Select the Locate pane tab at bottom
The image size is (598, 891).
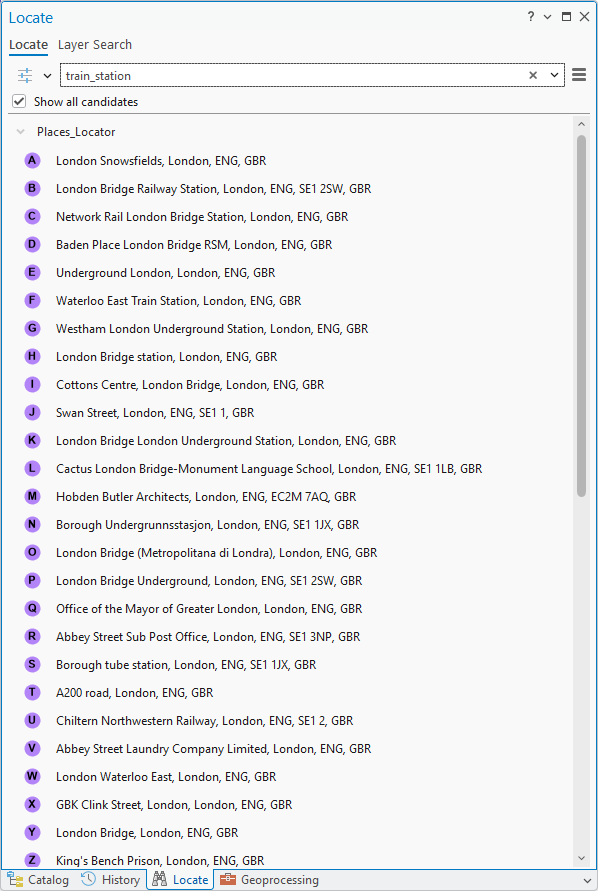[180, 880]
